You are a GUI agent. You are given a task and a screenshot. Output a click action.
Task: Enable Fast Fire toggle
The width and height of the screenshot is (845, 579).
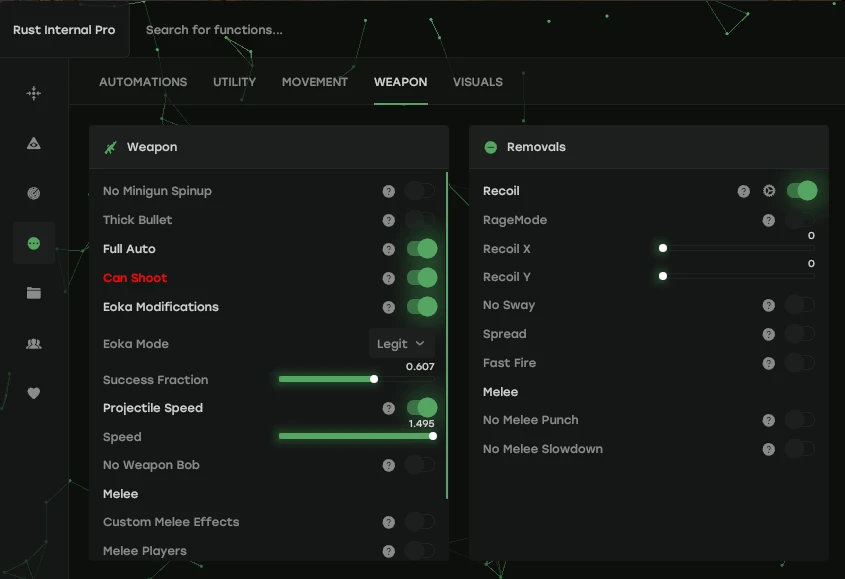click(x=800, y=363)
